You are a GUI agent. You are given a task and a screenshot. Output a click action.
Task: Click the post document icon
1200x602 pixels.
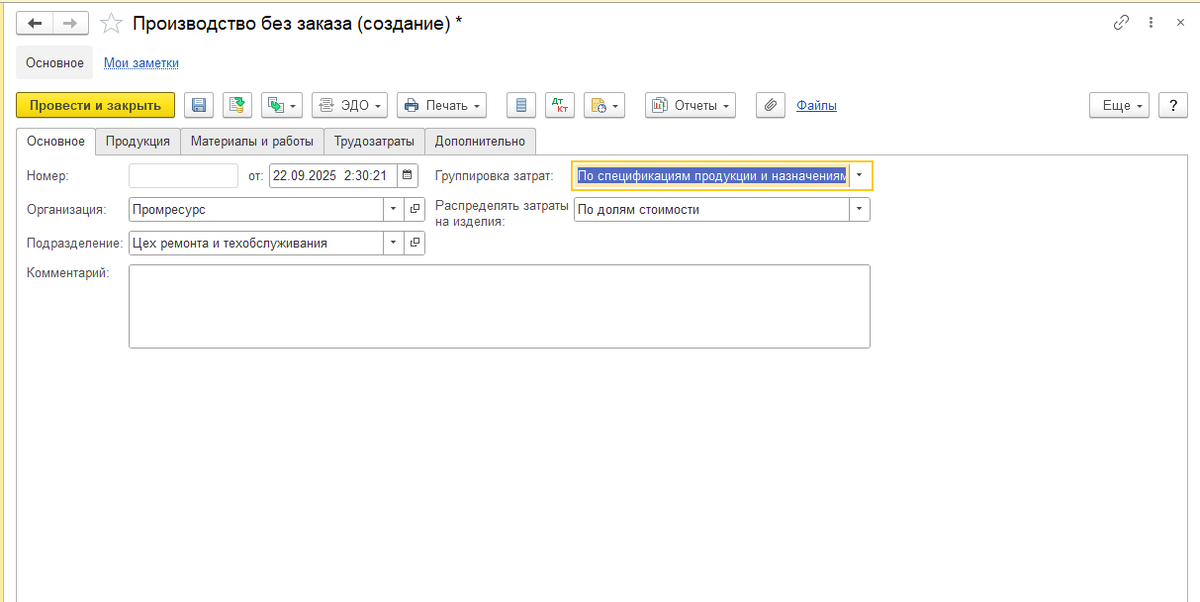click(x=237, y=105)
